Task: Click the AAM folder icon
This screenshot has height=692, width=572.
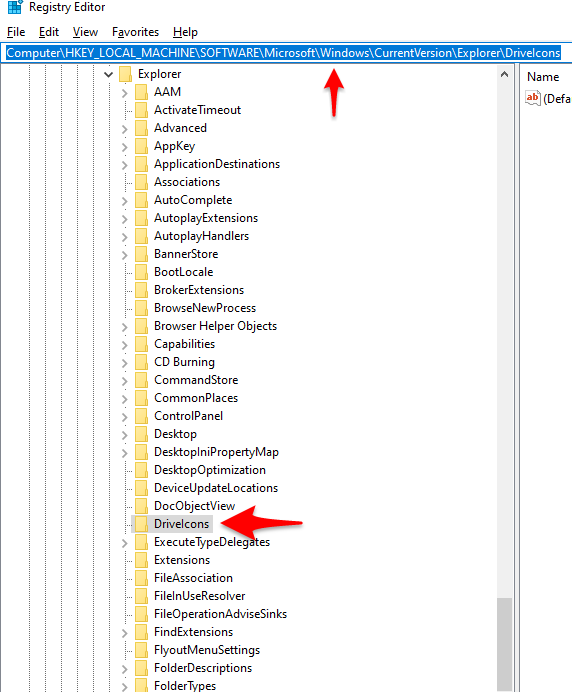Action: [x=141, y=92]
